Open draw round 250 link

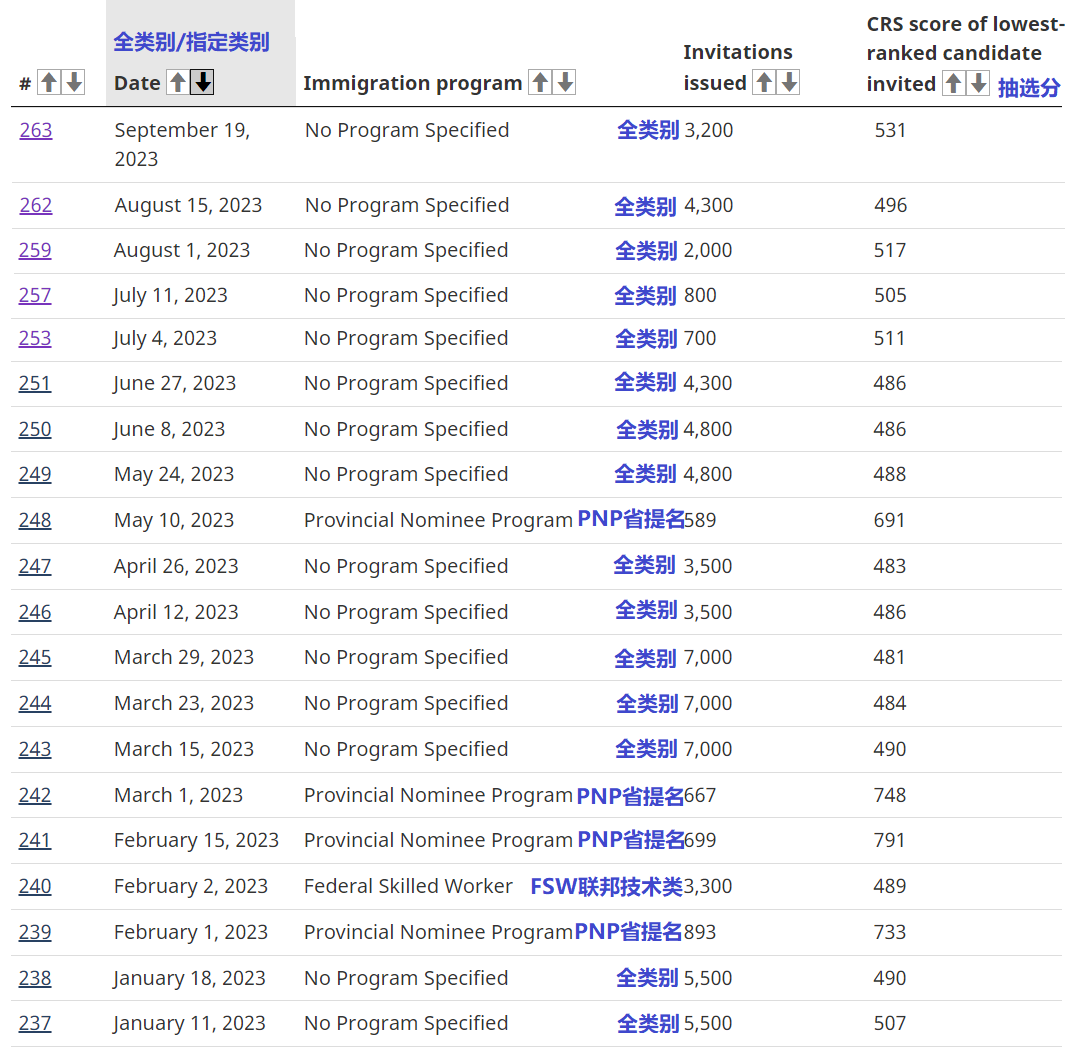(x=35, y=429)
